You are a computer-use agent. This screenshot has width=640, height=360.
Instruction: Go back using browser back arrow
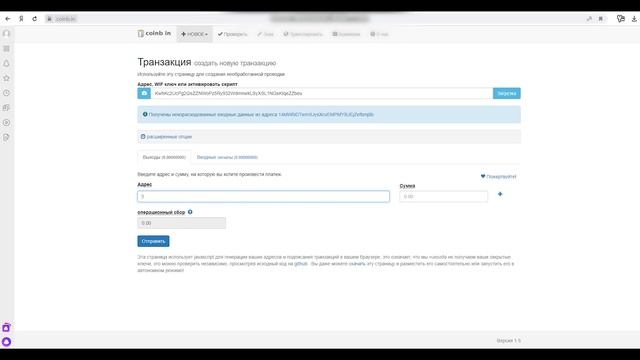point(8,19)
